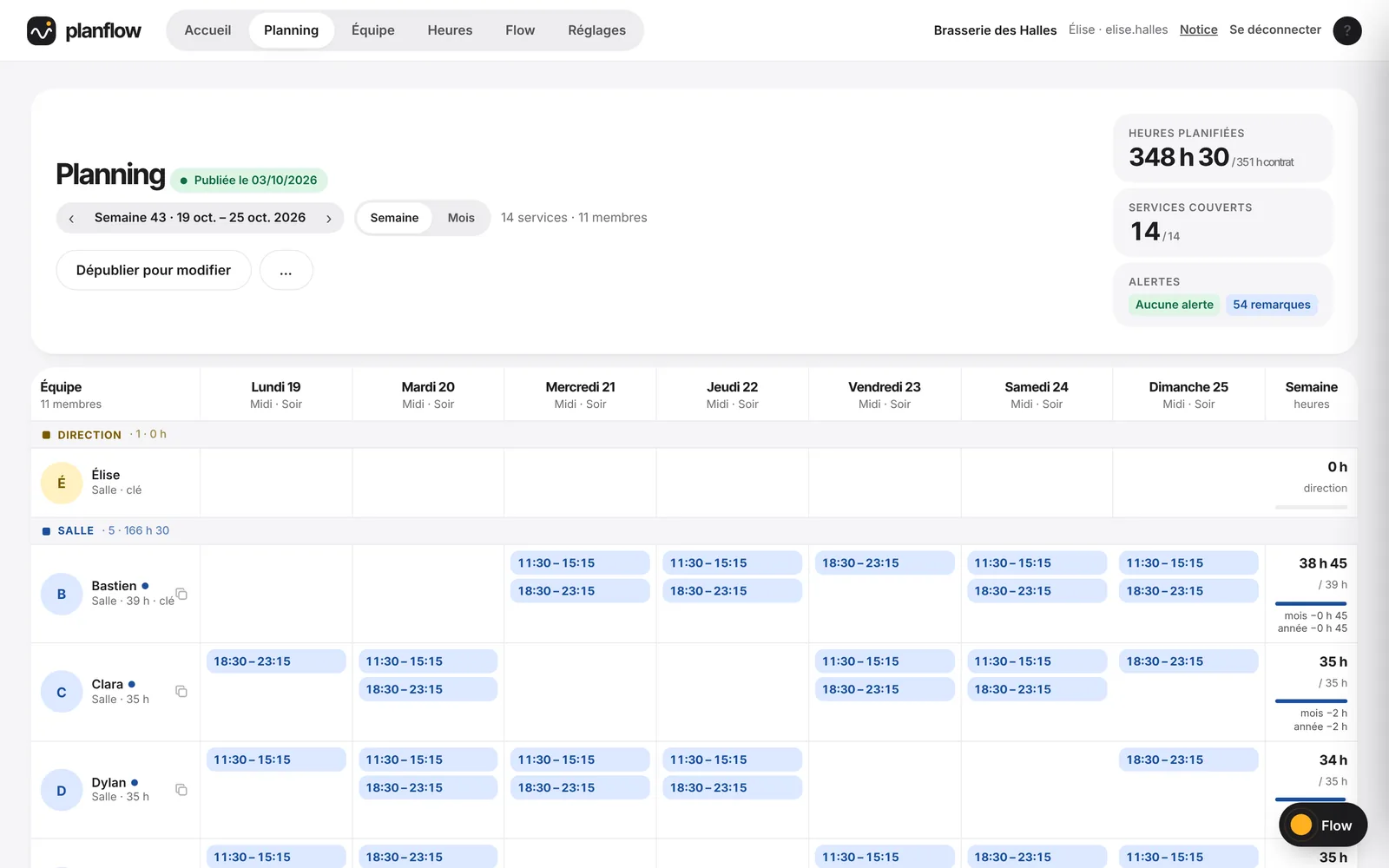Image resolution: width=1389 pixels, height=868 pixels.
Task: Go to next week with right chevron
Action: pyautogui.click(x=328, y=219)
